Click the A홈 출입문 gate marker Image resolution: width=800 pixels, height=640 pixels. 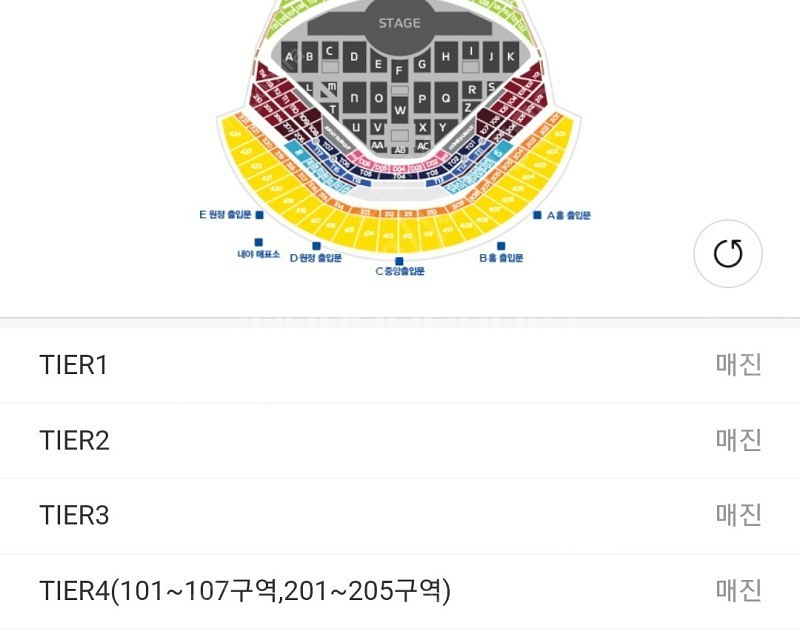[538, 215]
